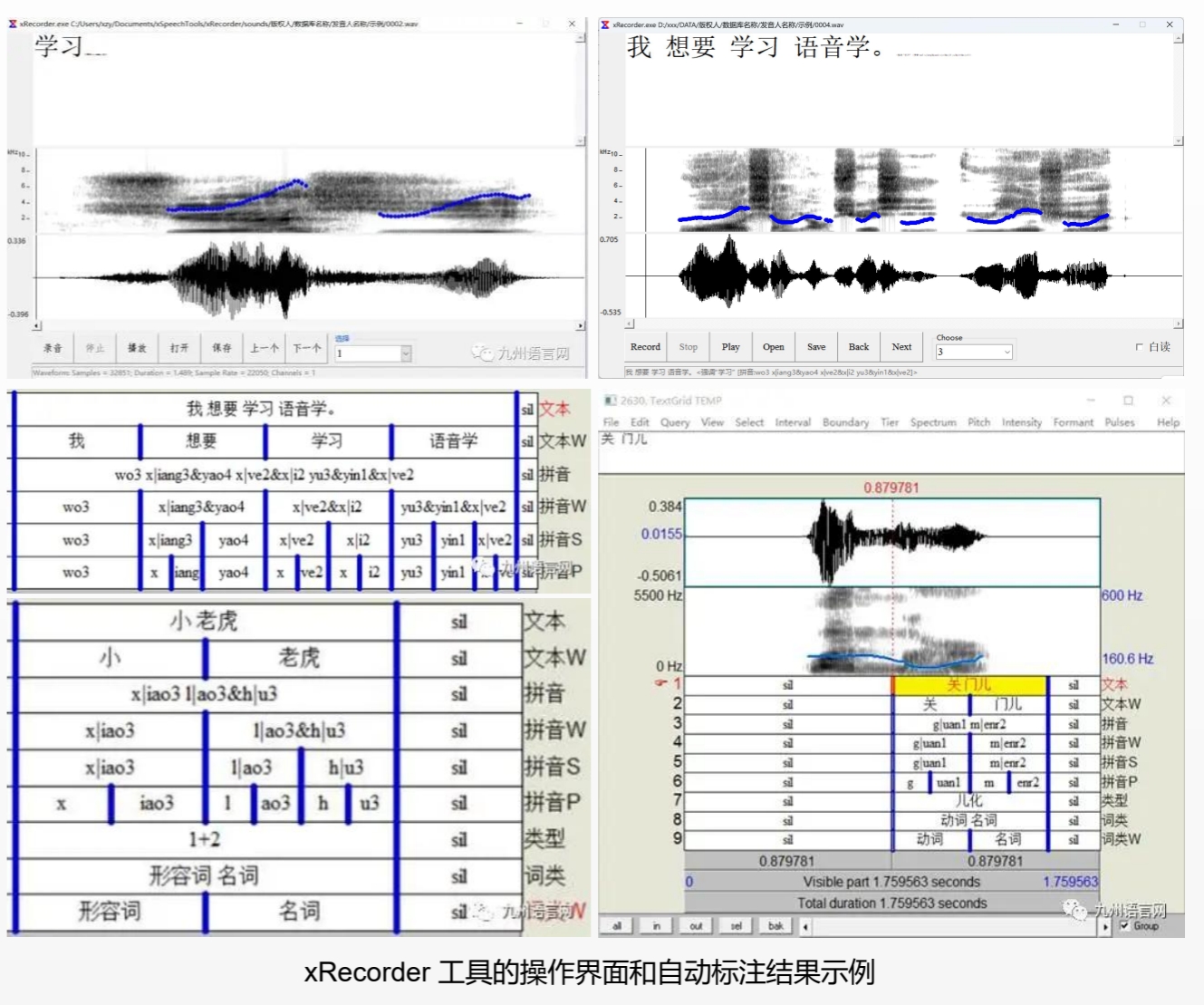
Task: Open the Pitch menu
Action: point(978,422)
